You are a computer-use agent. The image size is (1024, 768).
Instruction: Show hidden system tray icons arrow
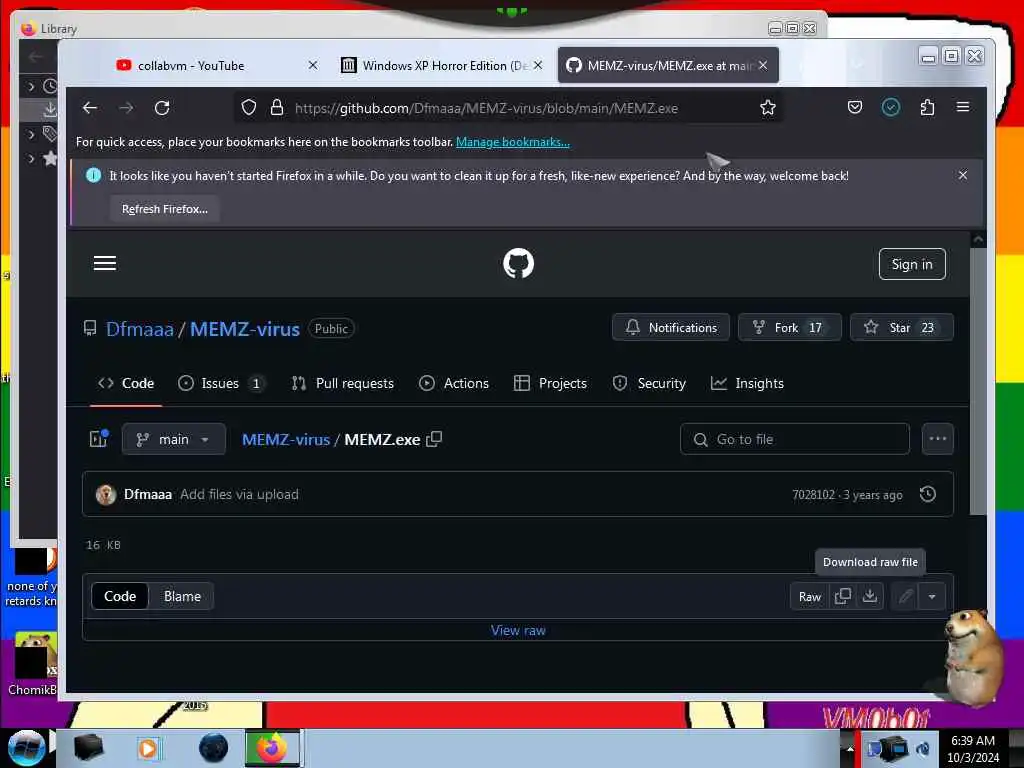tap(850, 748)
